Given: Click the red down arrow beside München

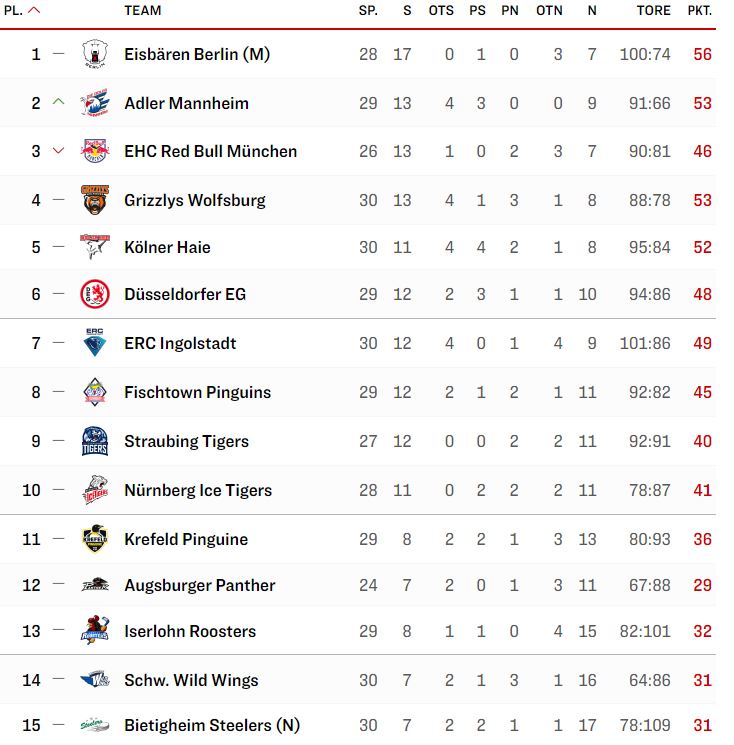Looking at the screenshot, I should click(58, 151).
